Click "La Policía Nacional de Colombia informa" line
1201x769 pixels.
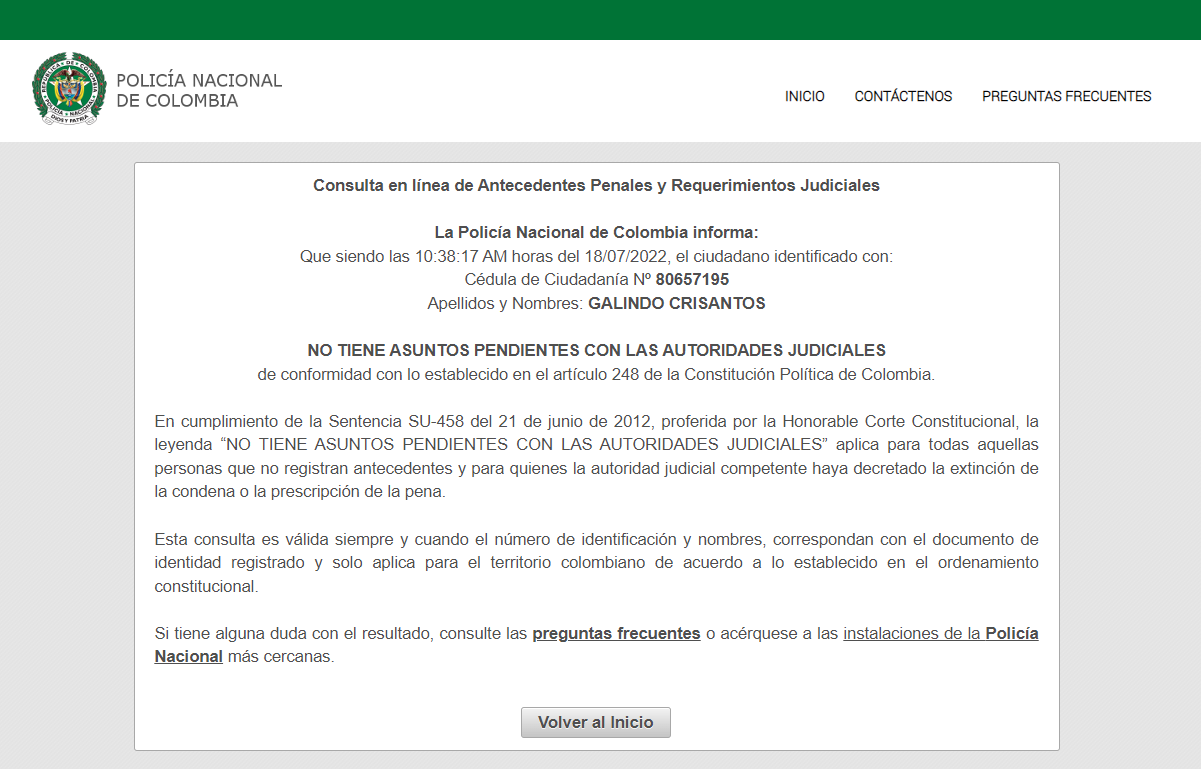[x=596, y=233]
